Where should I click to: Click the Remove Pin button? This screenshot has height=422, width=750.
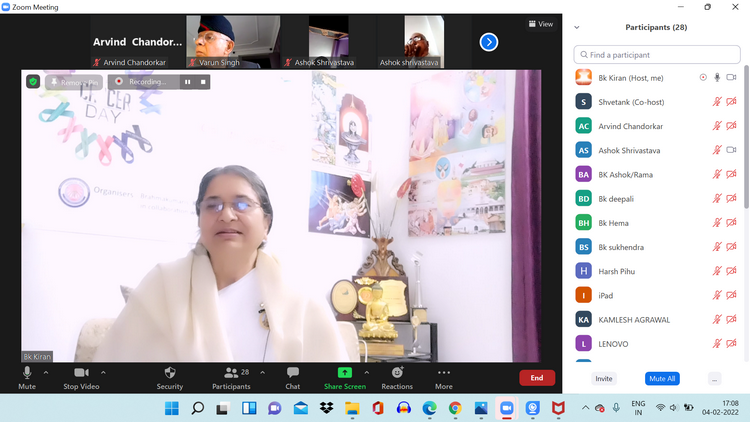[74, 82]
